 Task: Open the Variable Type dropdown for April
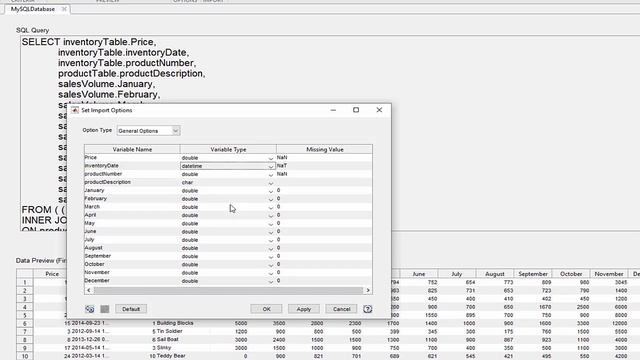click(270, 215)
